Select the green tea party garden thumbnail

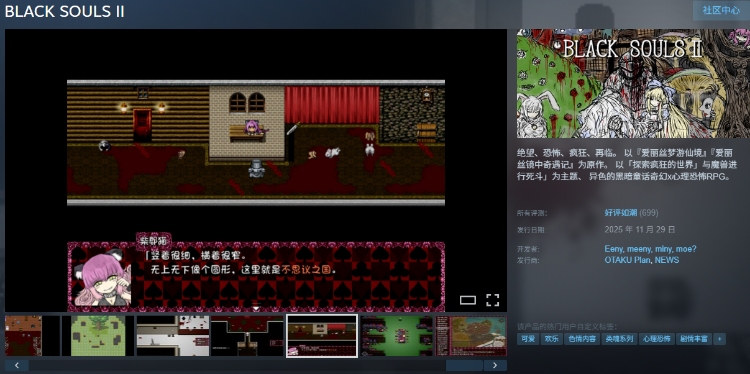coord(397,335)
